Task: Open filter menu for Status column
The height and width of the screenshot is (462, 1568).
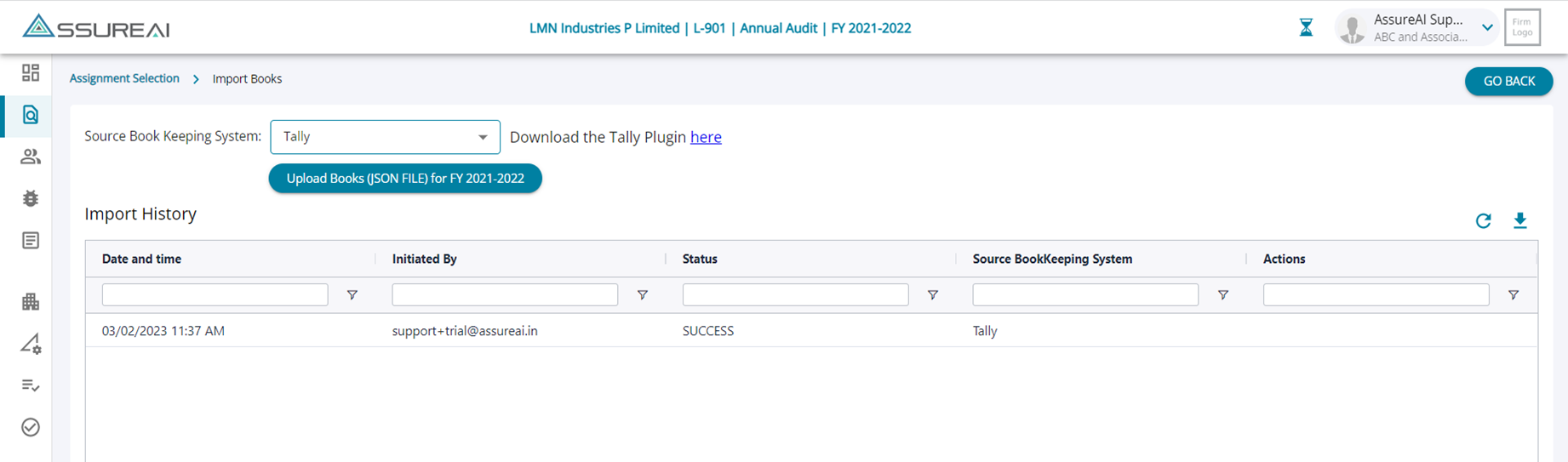Action: (932, 295)
